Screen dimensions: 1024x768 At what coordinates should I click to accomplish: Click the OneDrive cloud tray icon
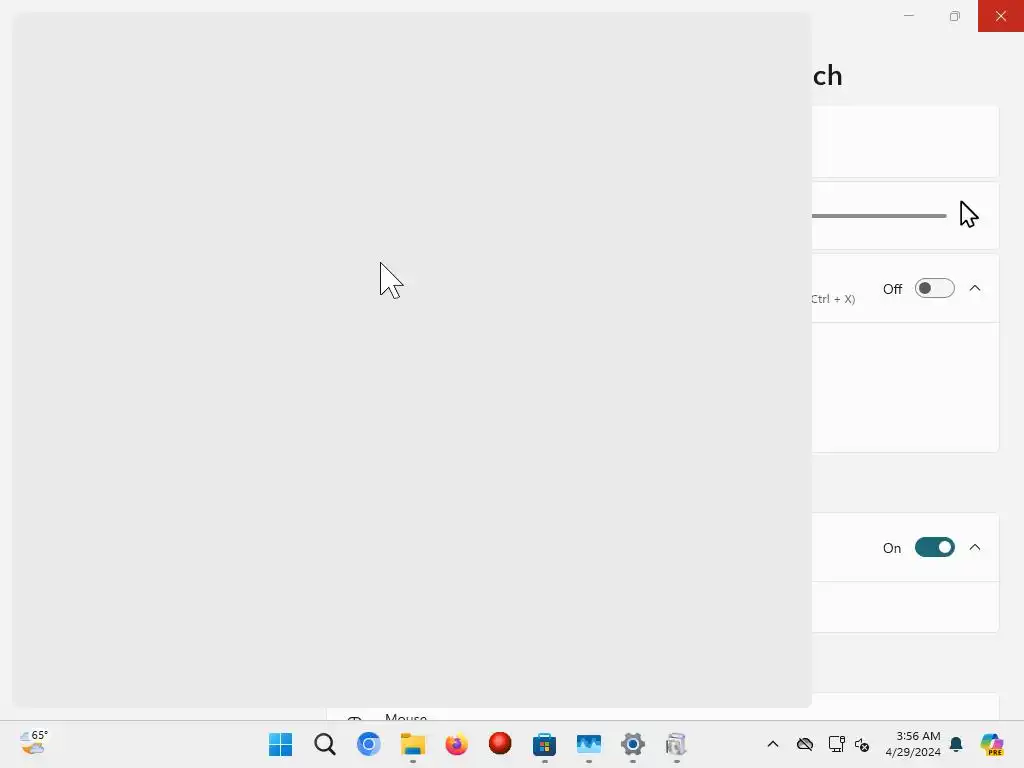[805, 744]
